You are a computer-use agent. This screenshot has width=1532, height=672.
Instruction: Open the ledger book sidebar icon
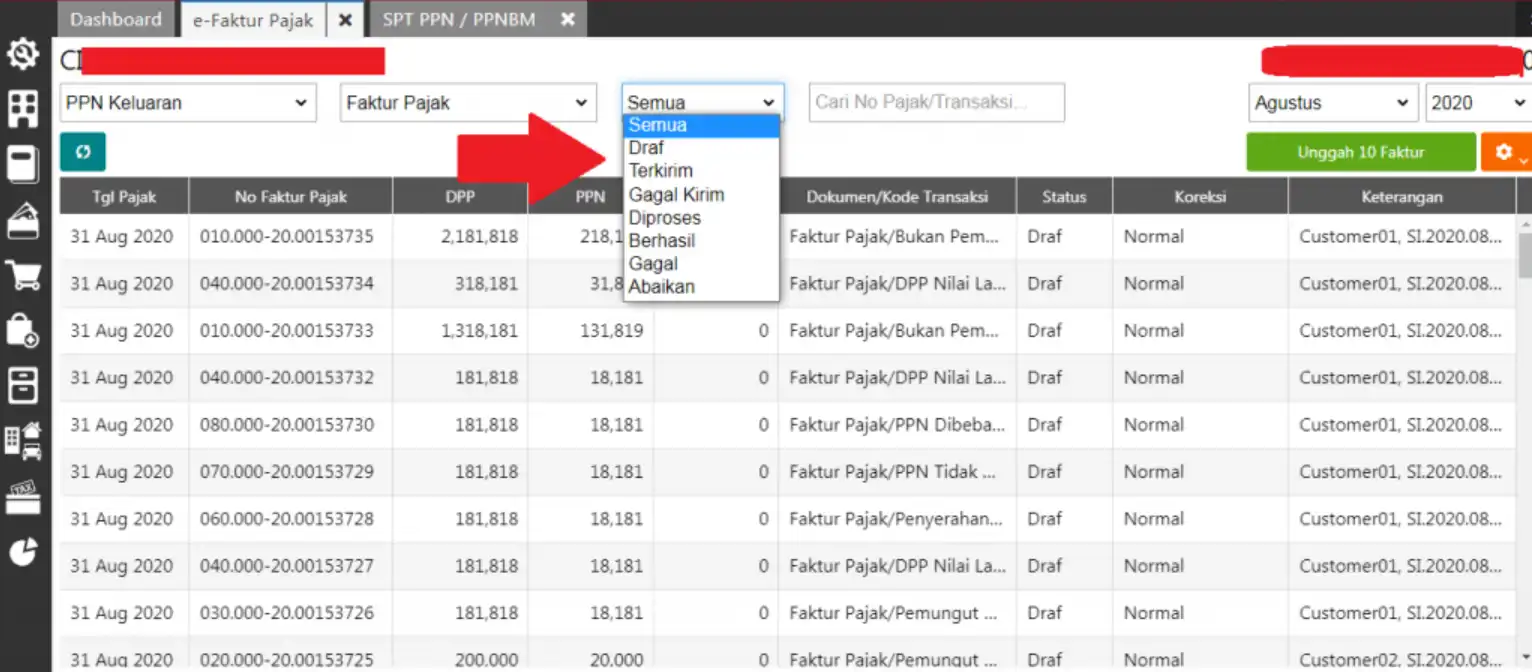[23, 165]
